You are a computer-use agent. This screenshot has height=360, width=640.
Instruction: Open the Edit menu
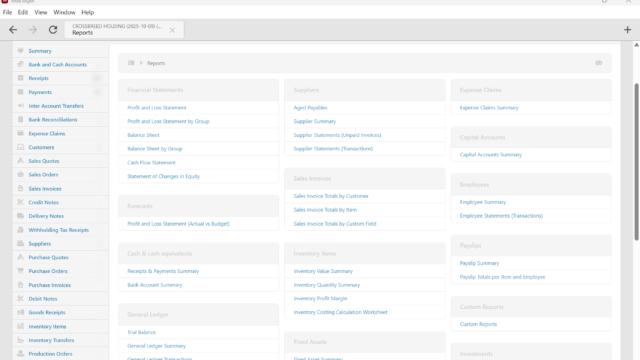click(23, 12)
